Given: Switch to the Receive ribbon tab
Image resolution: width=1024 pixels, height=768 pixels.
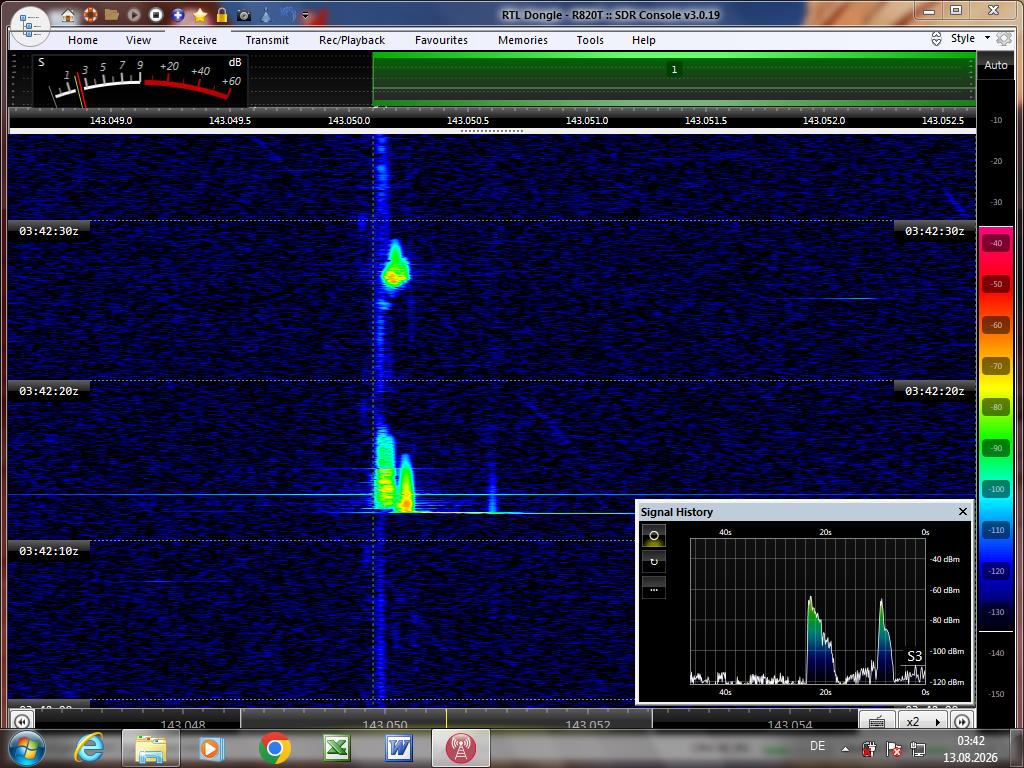Looking at the screenshot, I should 198,40.
